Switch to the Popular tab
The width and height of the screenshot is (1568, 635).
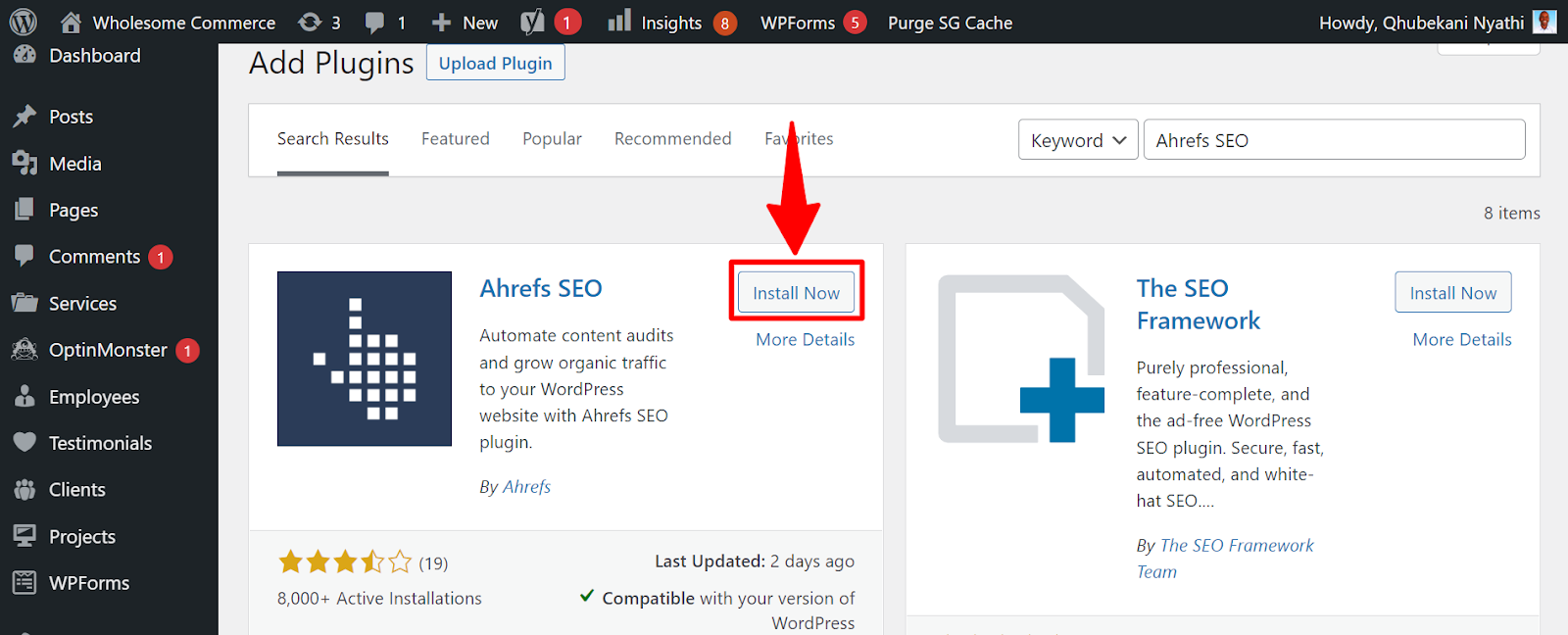point(552,139)
